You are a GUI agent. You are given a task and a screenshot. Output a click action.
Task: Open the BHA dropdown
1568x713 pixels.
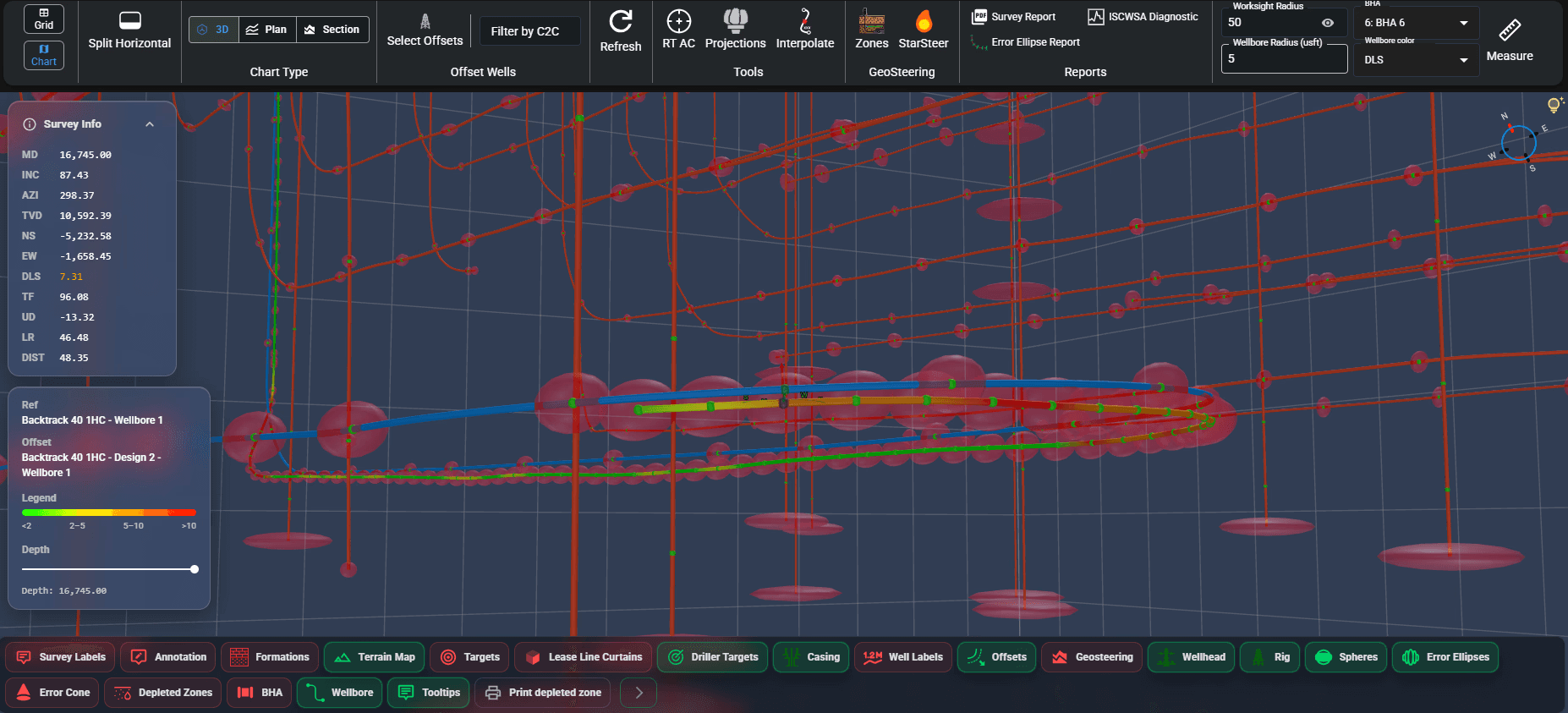tap(1416, 23)
